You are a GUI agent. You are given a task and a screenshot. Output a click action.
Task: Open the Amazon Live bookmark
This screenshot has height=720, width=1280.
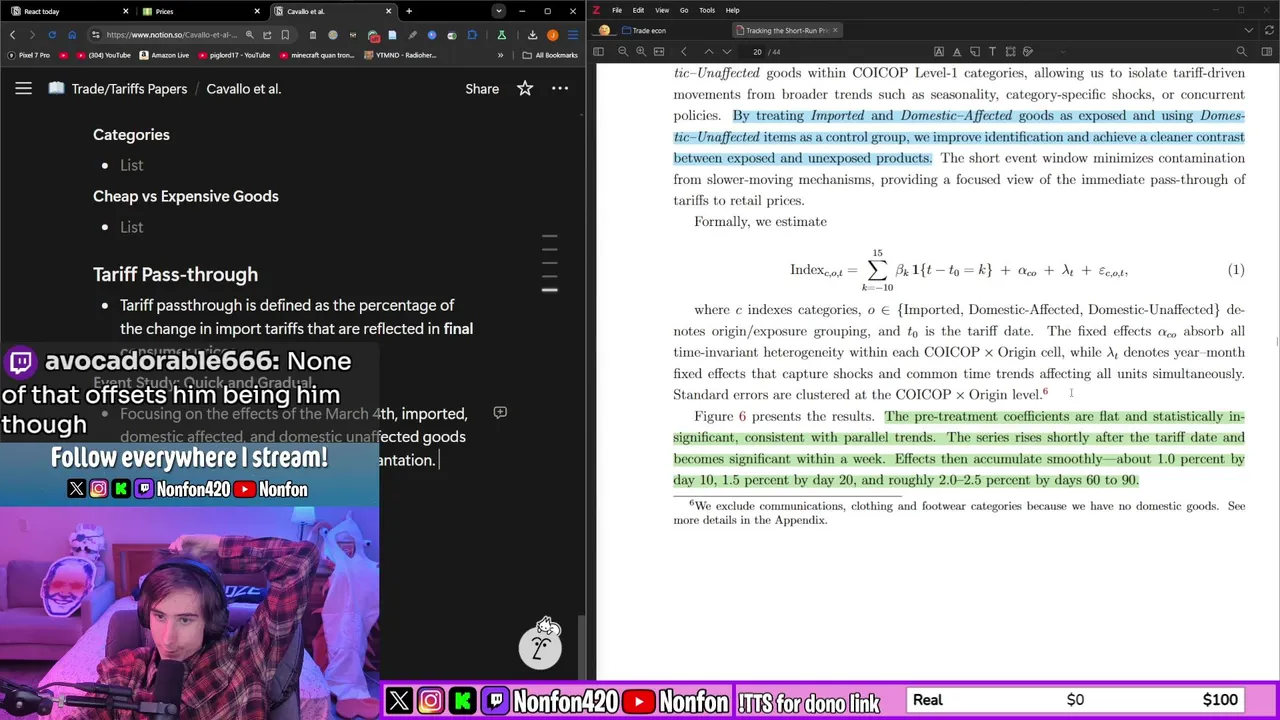[164, 55]
